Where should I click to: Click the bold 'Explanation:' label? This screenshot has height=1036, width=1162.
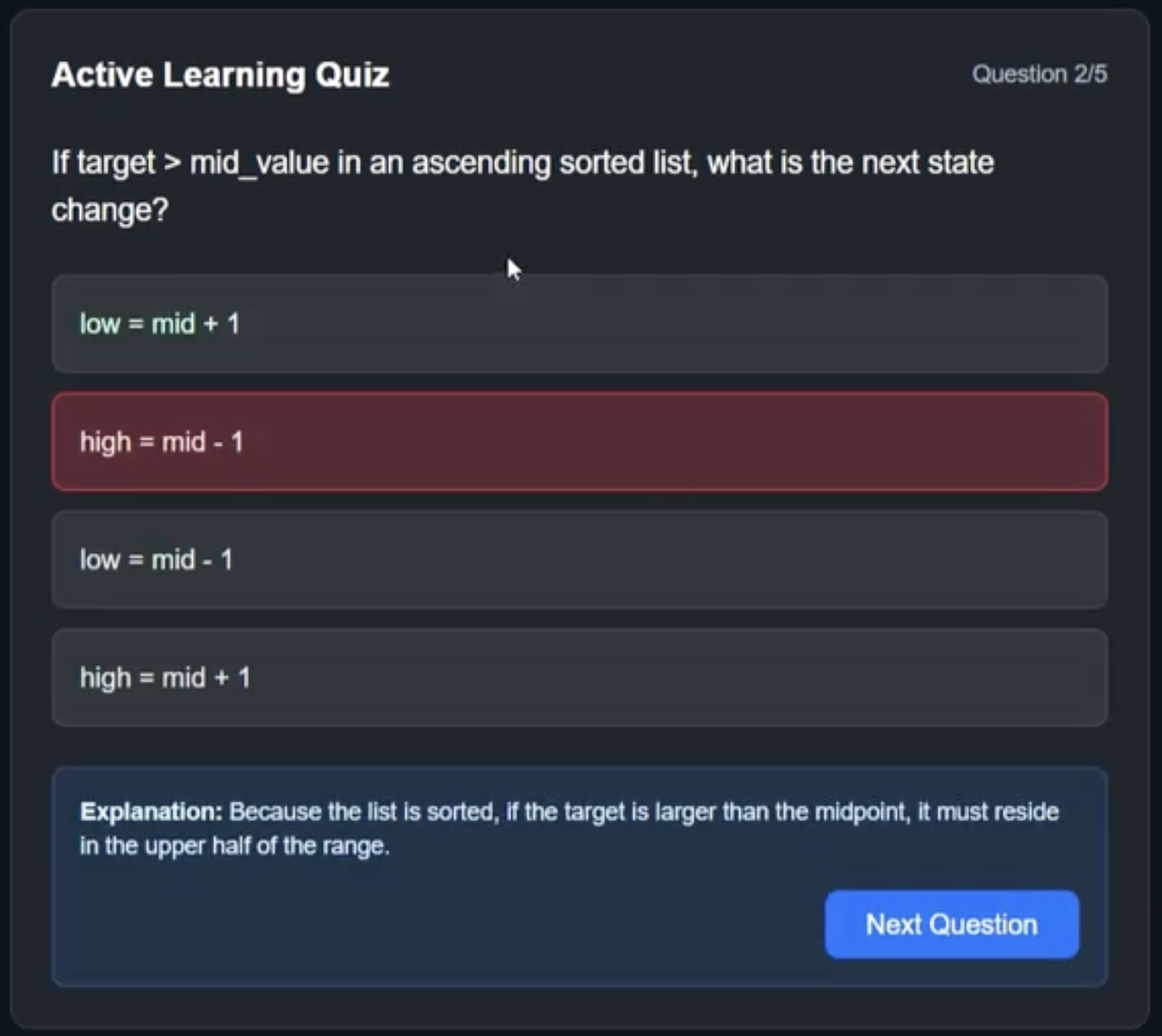point(151,811)
